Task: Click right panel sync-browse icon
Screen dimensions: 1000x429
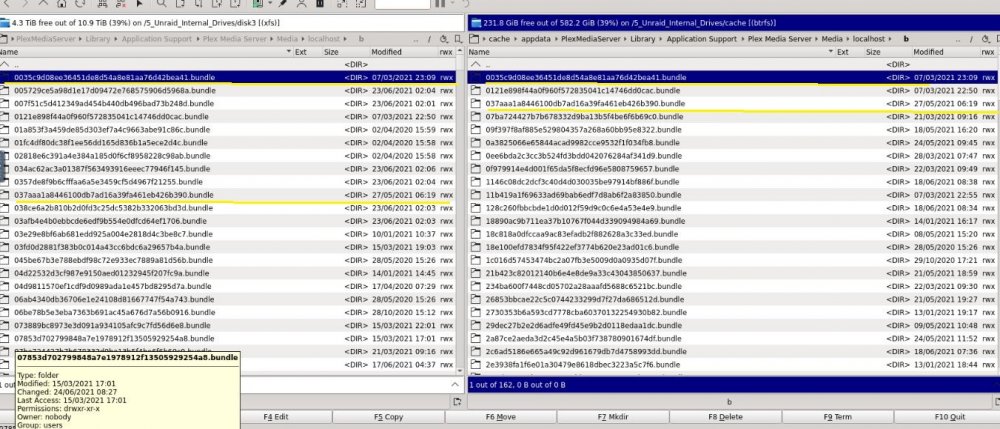Action: 985,39
